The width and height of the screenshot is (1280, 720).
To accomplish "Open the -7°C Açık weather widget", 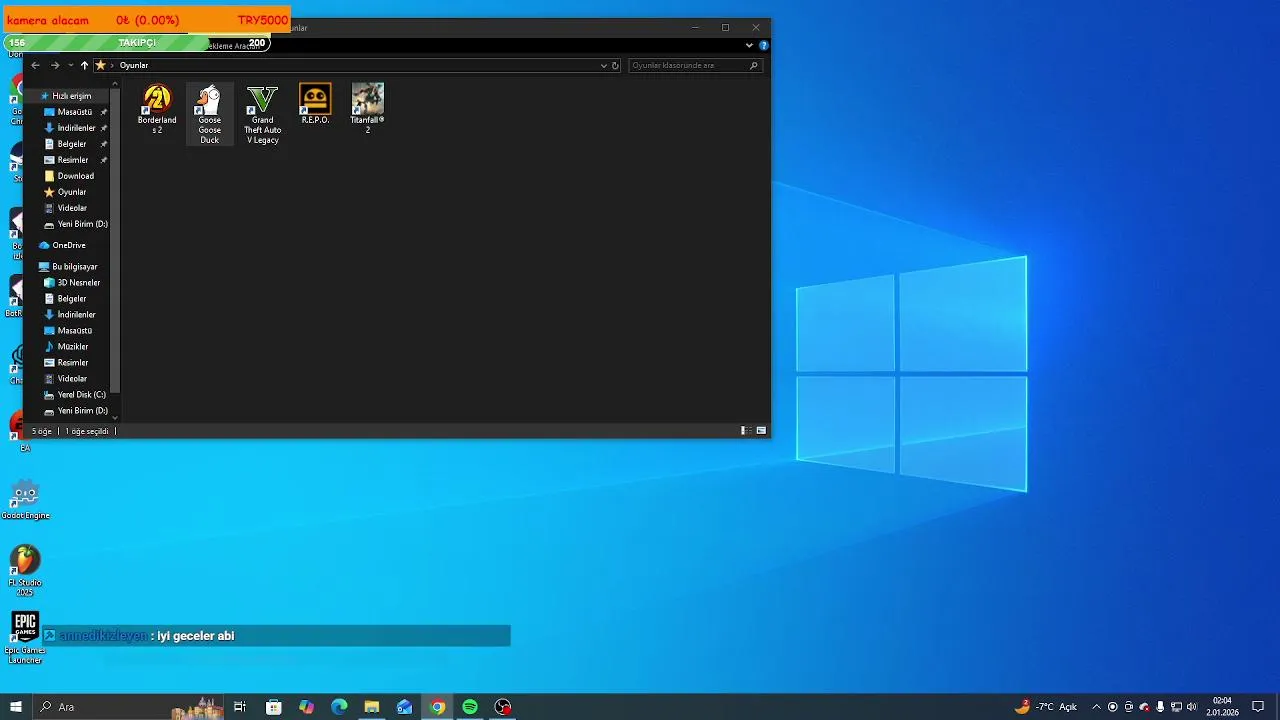I will 1046,707.
